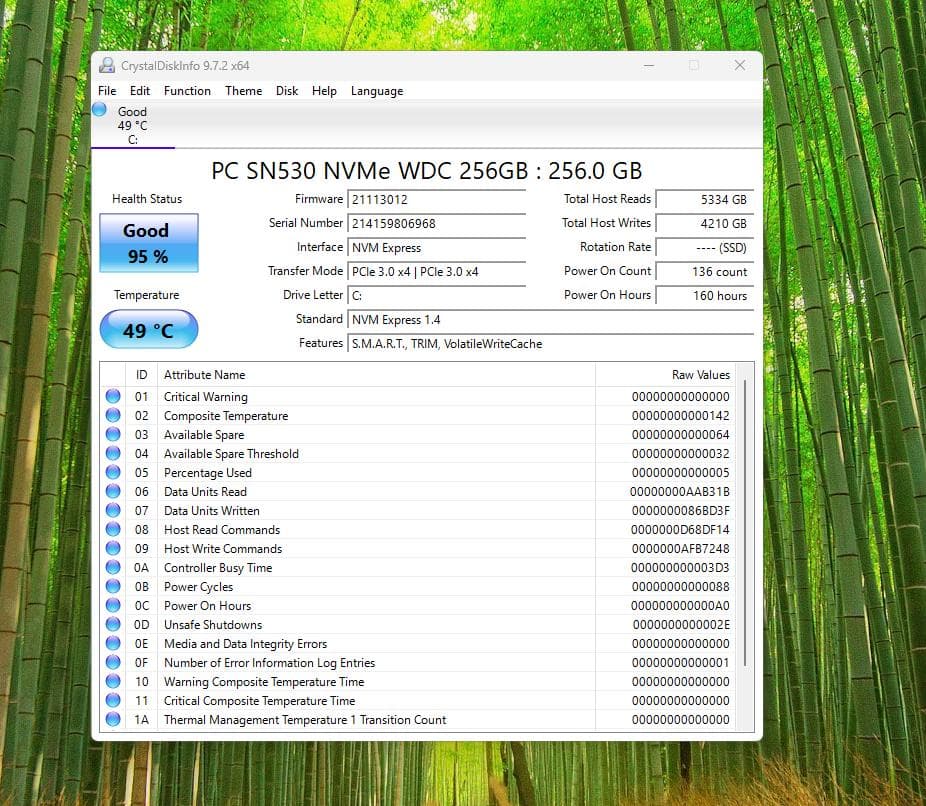Open the Theme menu
The image size is (926, 806).
click(243, 91)
